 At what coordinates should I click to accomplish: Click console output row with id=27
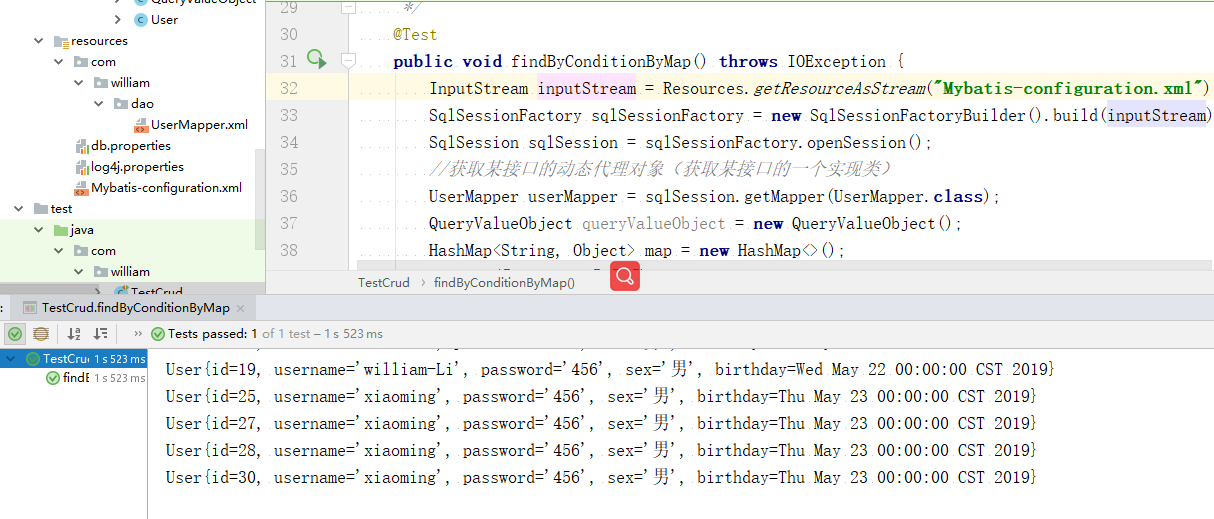pyautogui.click(x=601, y=423)
